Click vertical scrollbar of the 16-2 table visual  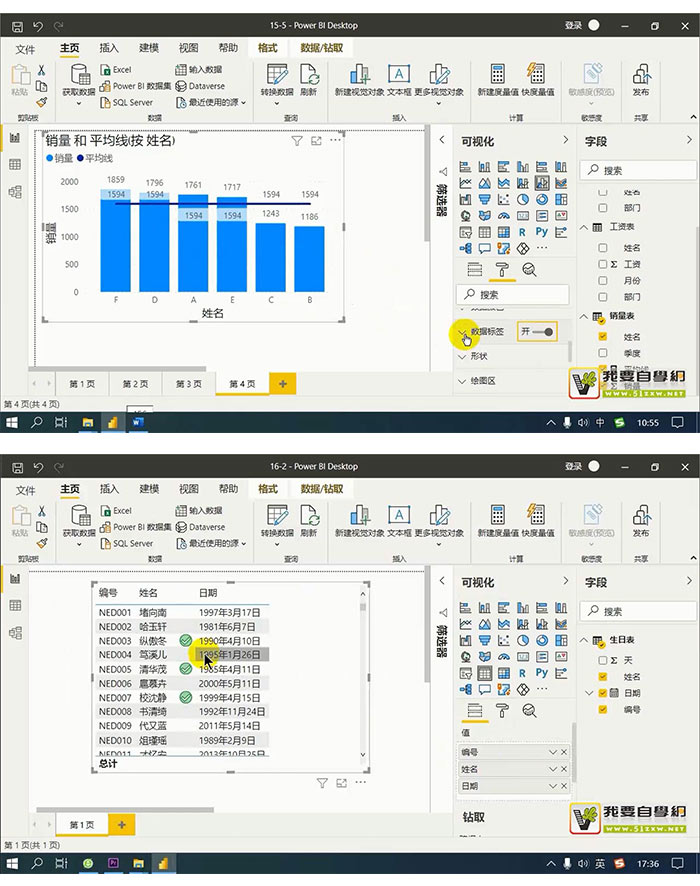click(363, 607)
